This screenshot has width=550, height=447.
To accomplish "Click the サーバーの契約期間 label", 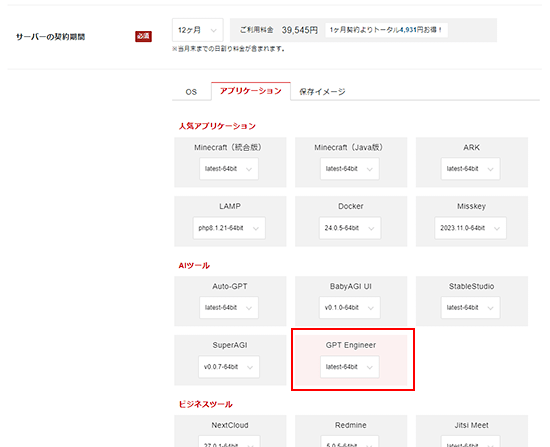I will pos(51,37).
